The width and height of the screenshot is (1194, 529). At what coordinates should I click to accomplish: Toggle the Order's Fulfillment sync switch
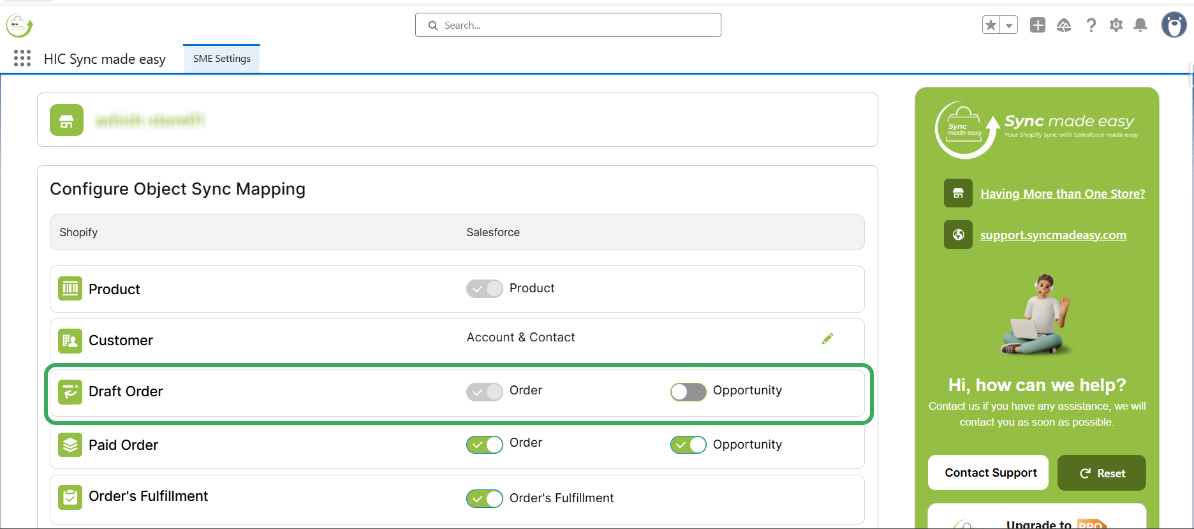click(x=485, y=498)
